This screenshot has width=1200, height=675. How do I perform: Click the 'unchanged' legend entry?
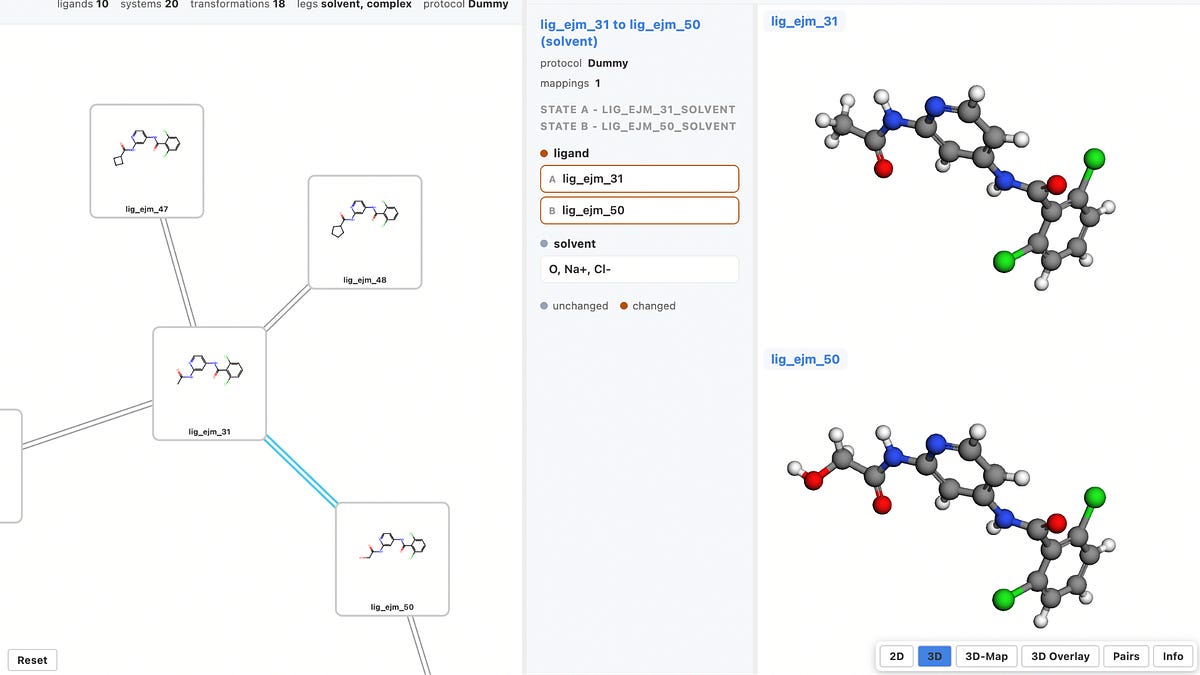tap(574, 306)
